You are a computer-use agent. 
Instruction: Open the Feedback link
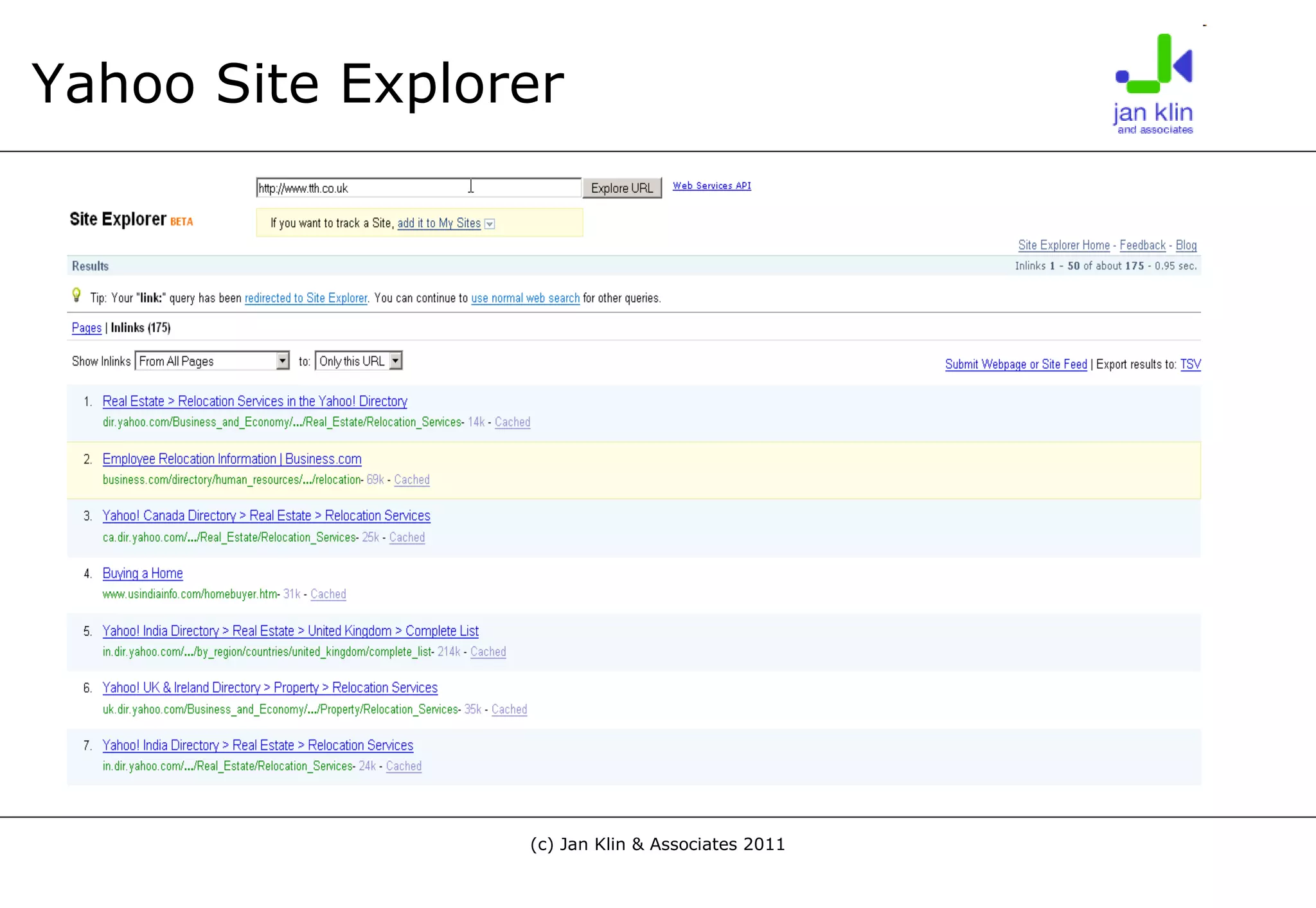click(x=1142, y=245)
